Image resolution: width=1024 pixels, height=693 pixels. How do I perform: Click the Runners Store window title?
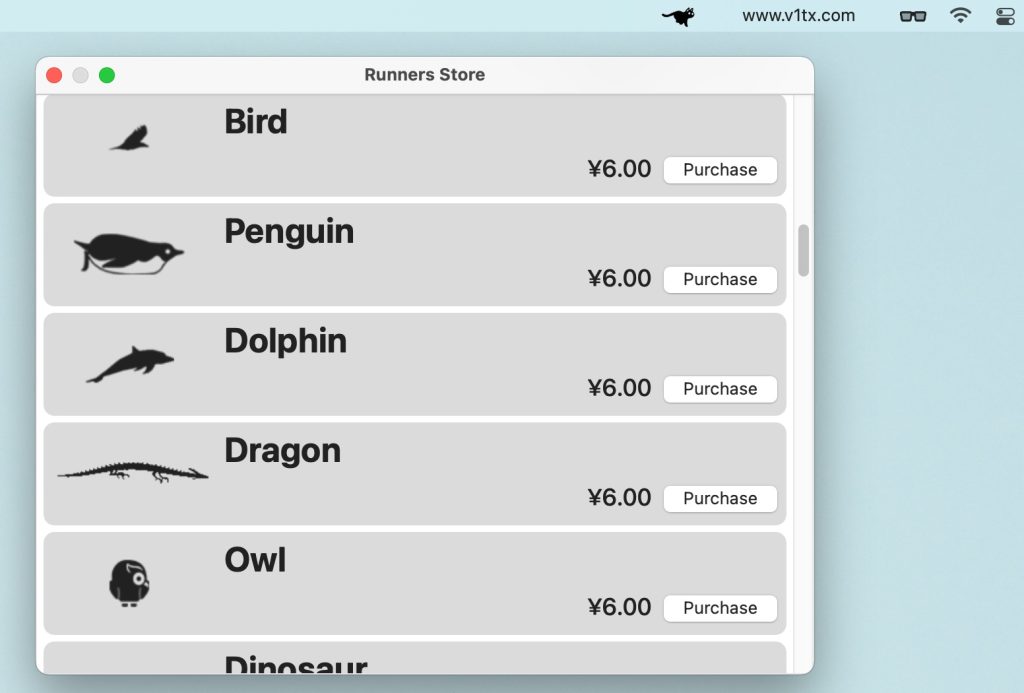click(425, 75)
